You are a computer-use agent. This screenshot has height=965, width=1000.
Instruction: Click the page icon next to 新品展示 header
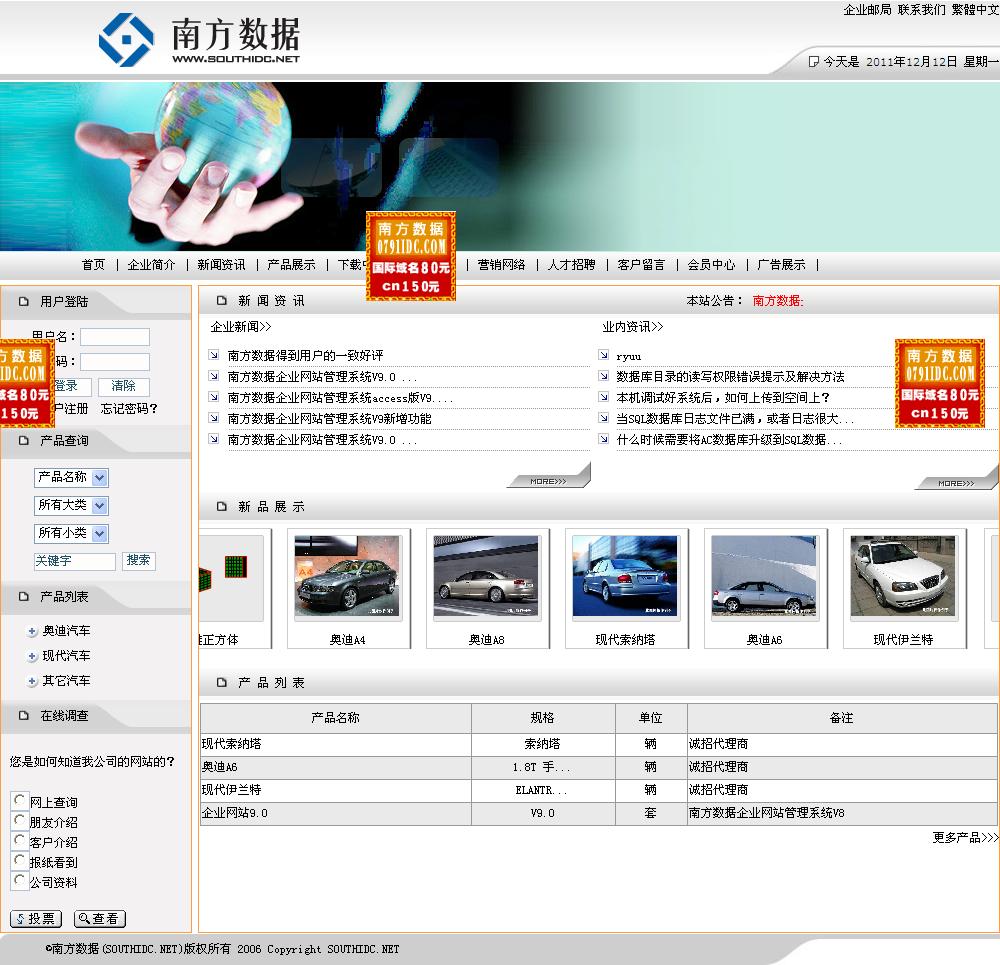point(222,506)
